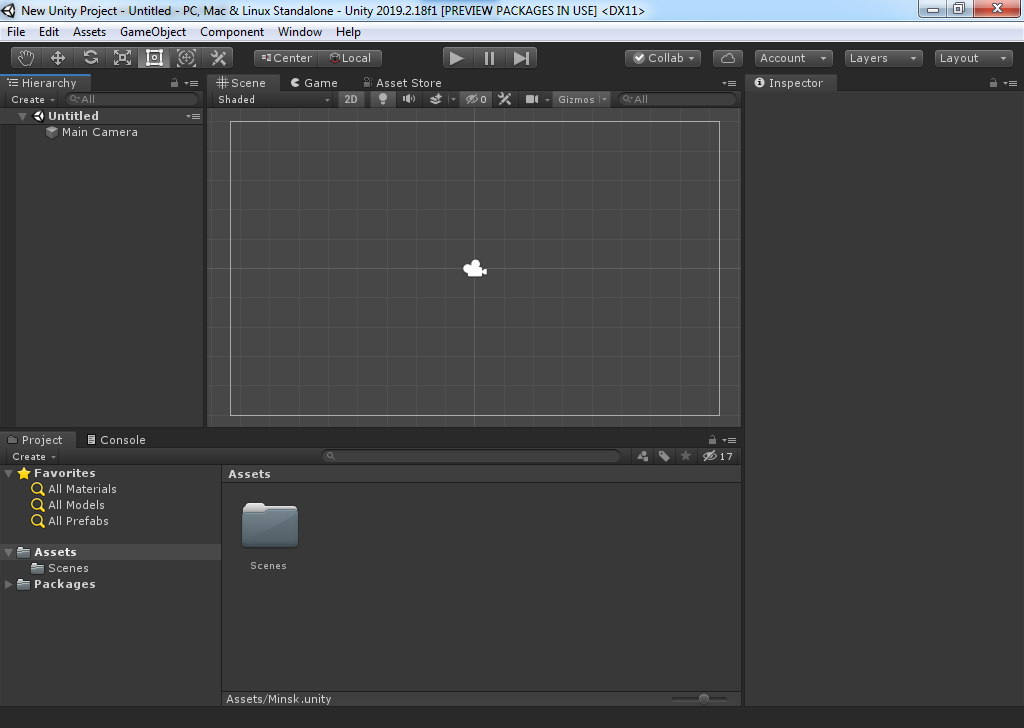Select the Hand tool
Viewport: 1024px width, 728px height.
coord(26,58)
